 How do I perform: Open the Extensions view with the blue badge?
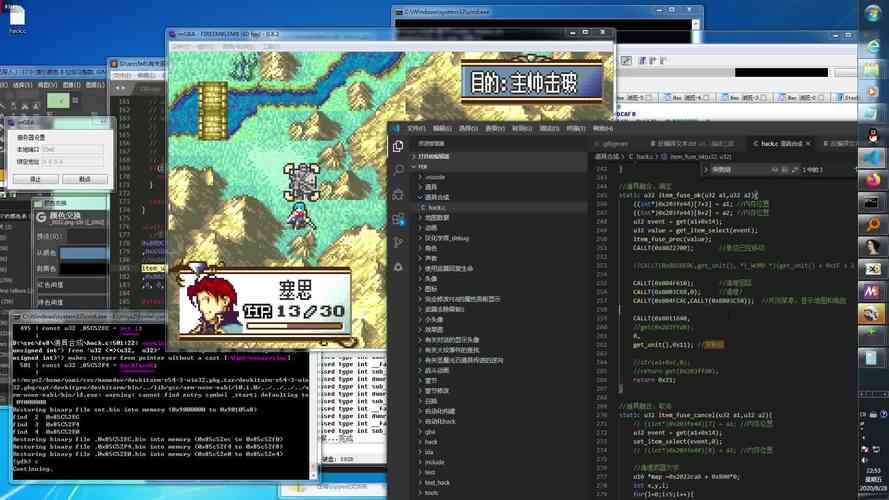click(399, 219)
